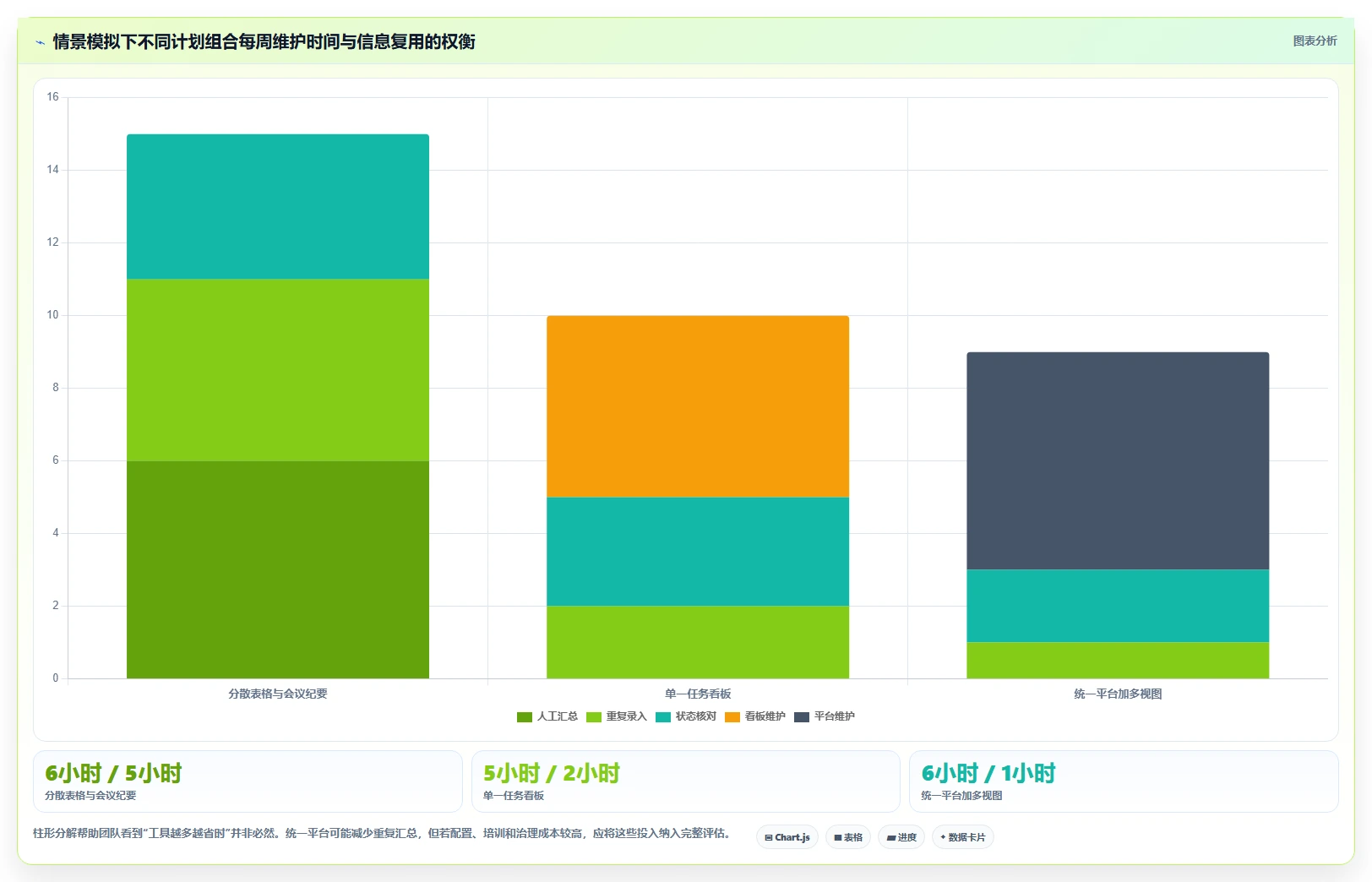Toggle the 状态核对 legend series

click(686, 716)
